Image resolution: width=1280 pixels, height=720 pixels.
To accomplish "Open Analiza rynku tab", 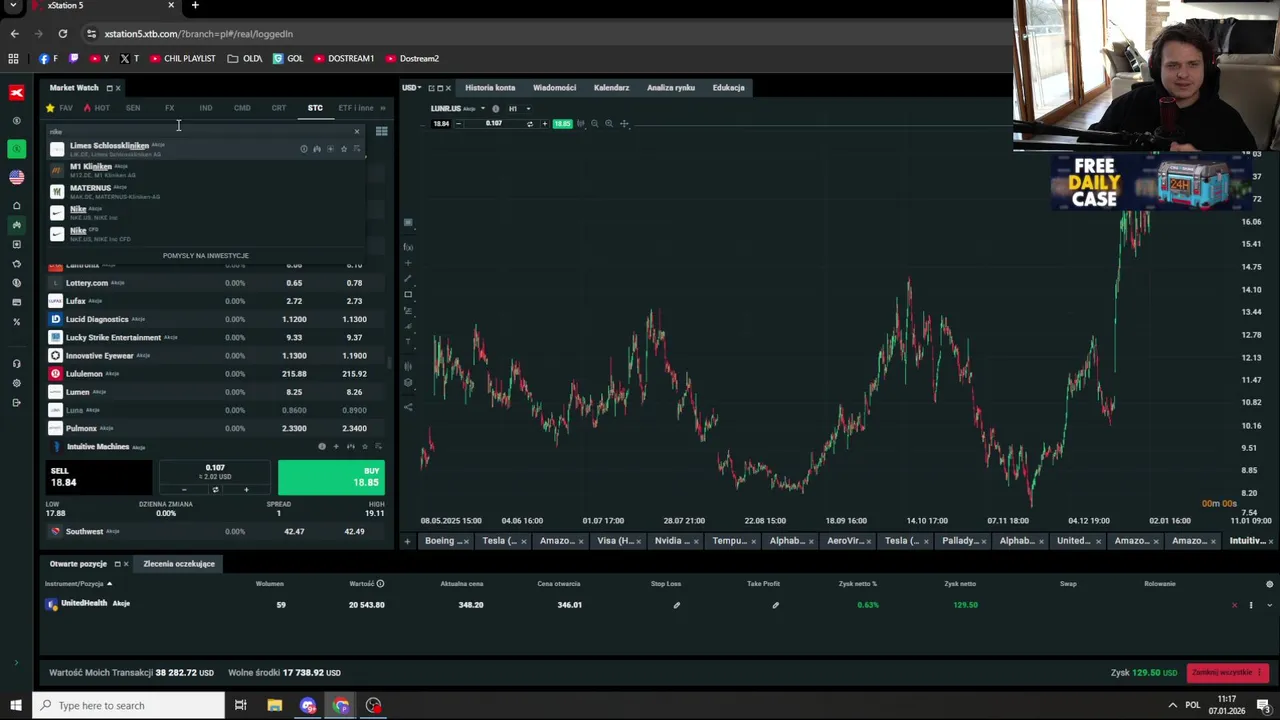I will click(x=671, y=88).
